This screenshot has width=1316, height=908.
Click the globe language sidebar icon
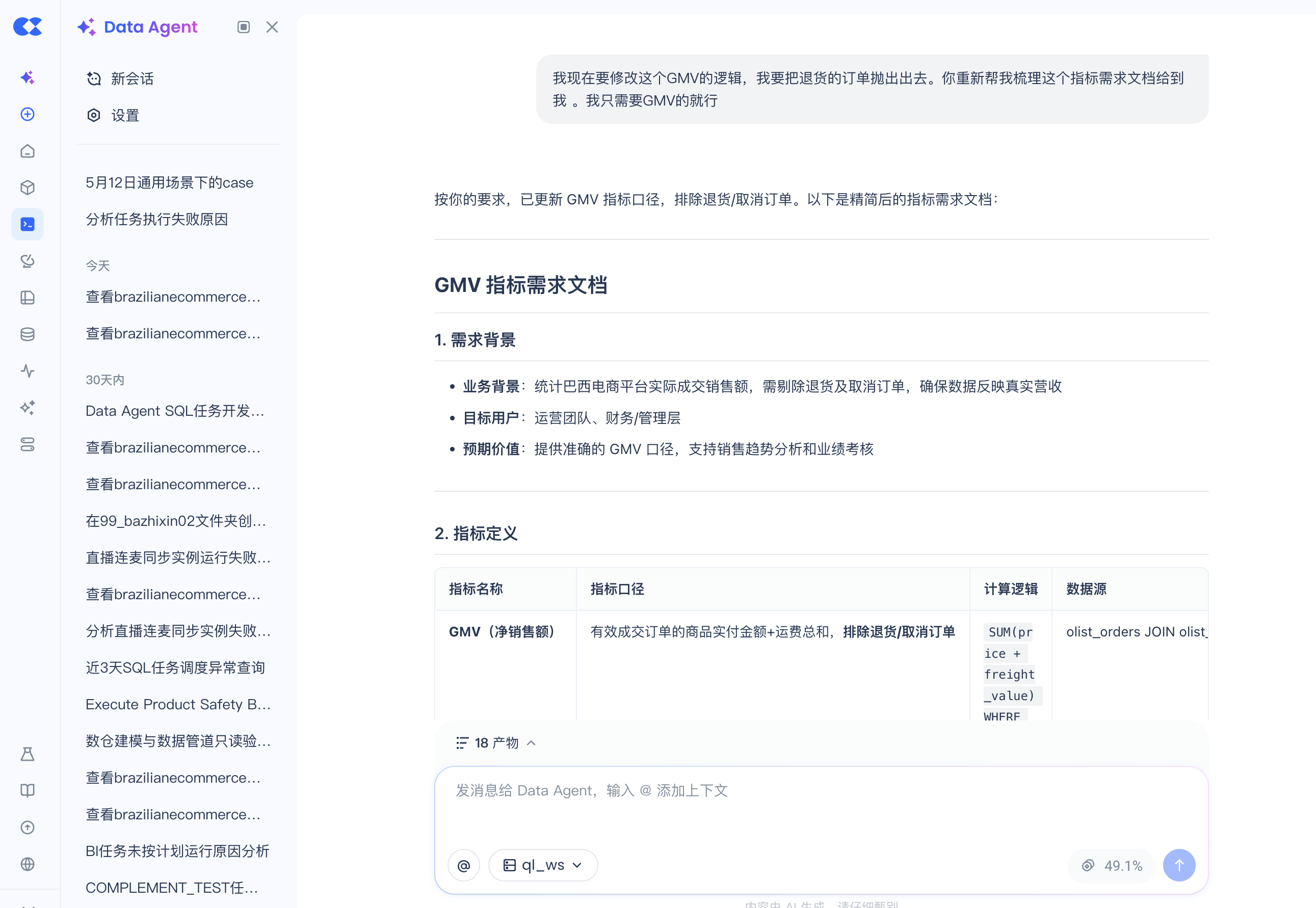coord(28,864)
